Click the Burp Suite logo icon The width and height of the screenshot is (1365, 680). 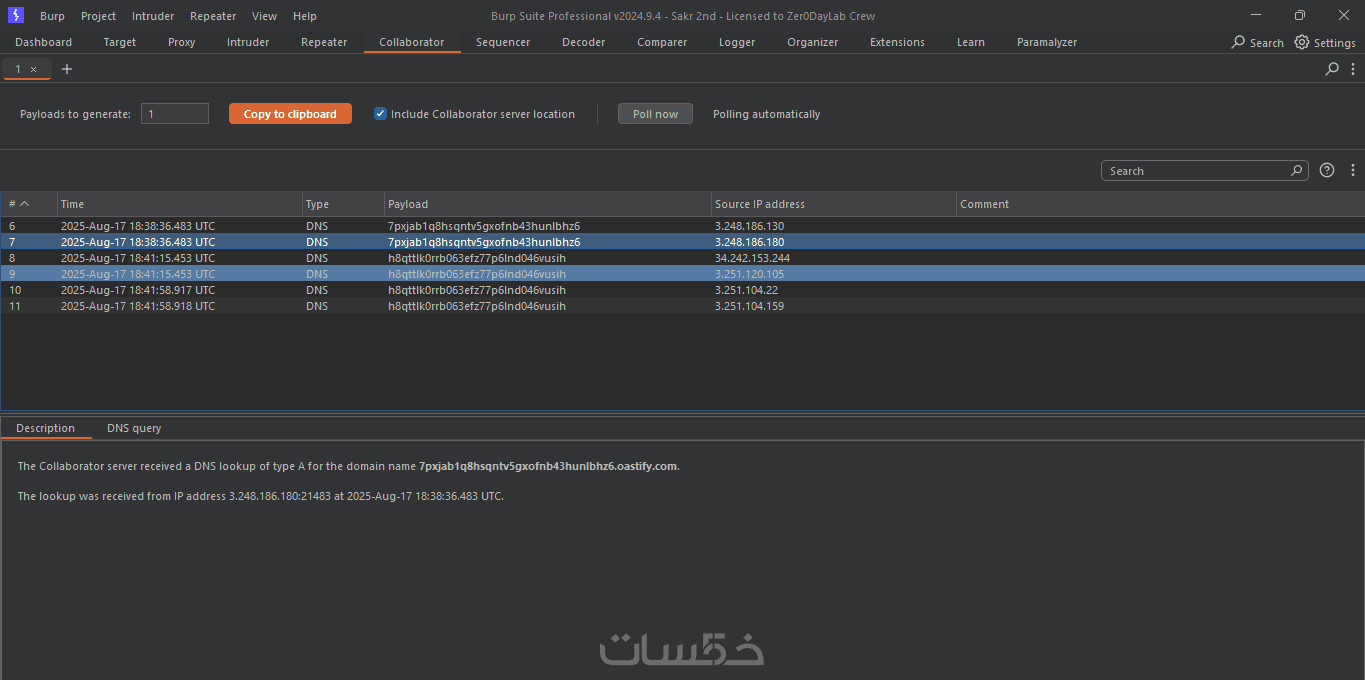coord(16,15)
